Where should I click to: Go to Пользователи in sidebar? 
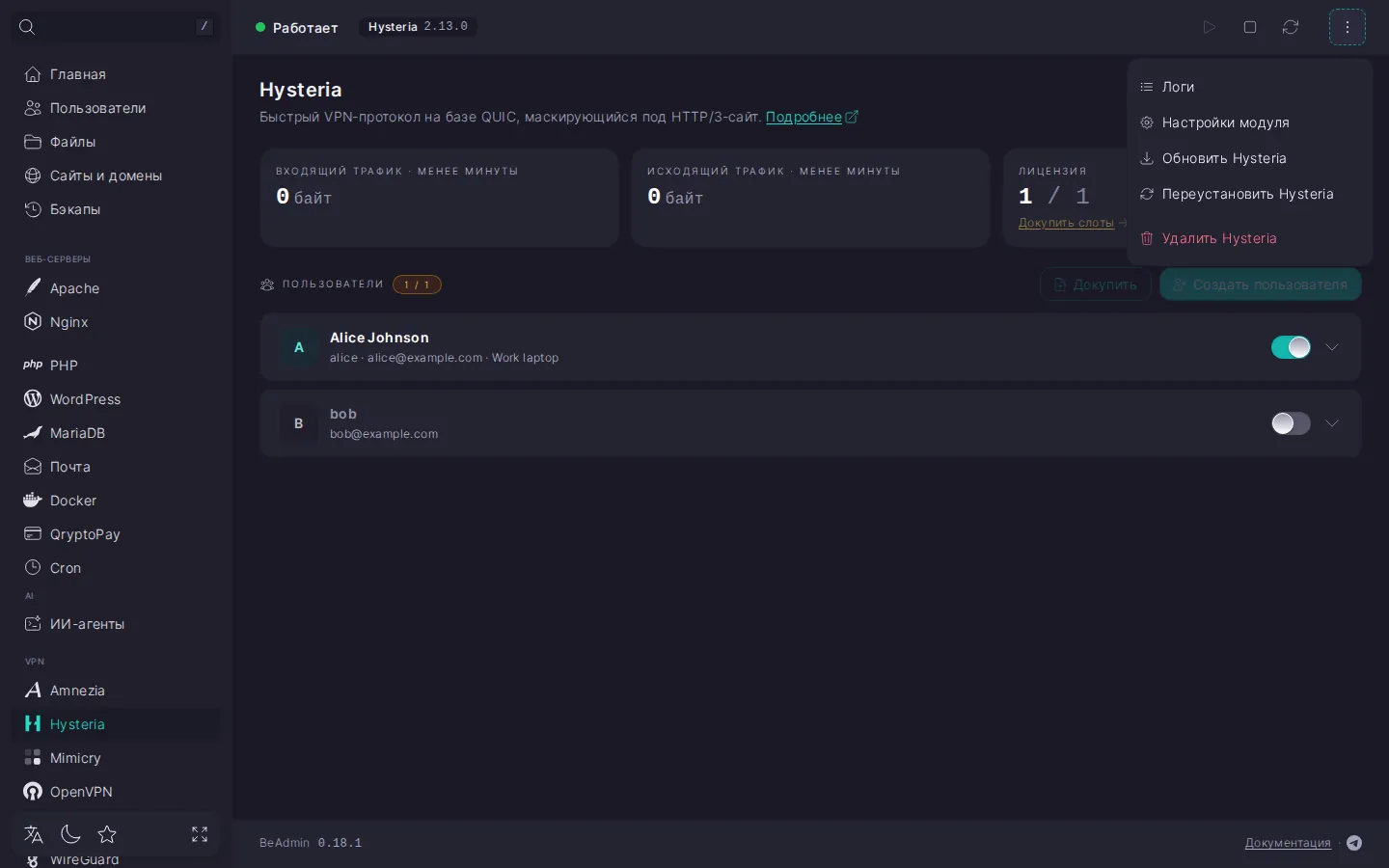click(x=116, y=108)
